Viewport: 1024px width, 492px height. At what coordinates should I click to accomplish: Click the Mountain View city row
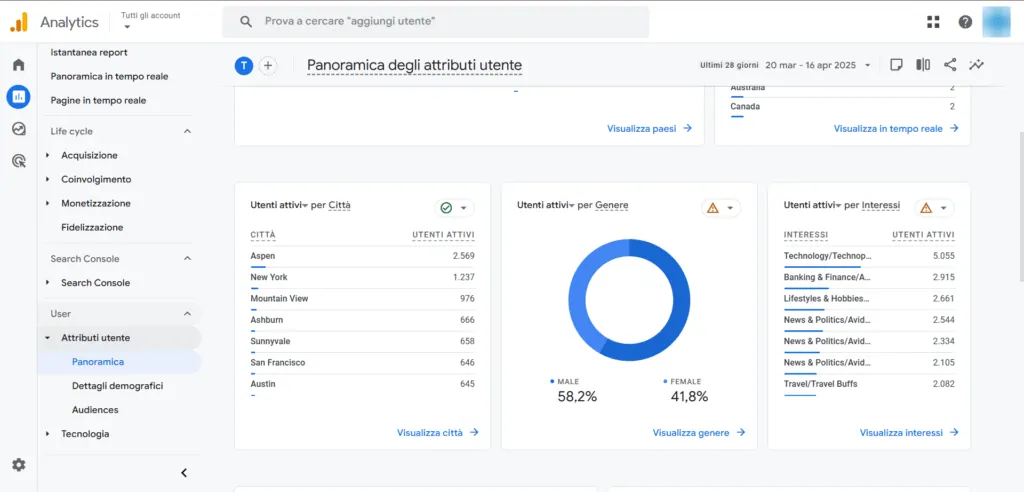pos(362,299)
